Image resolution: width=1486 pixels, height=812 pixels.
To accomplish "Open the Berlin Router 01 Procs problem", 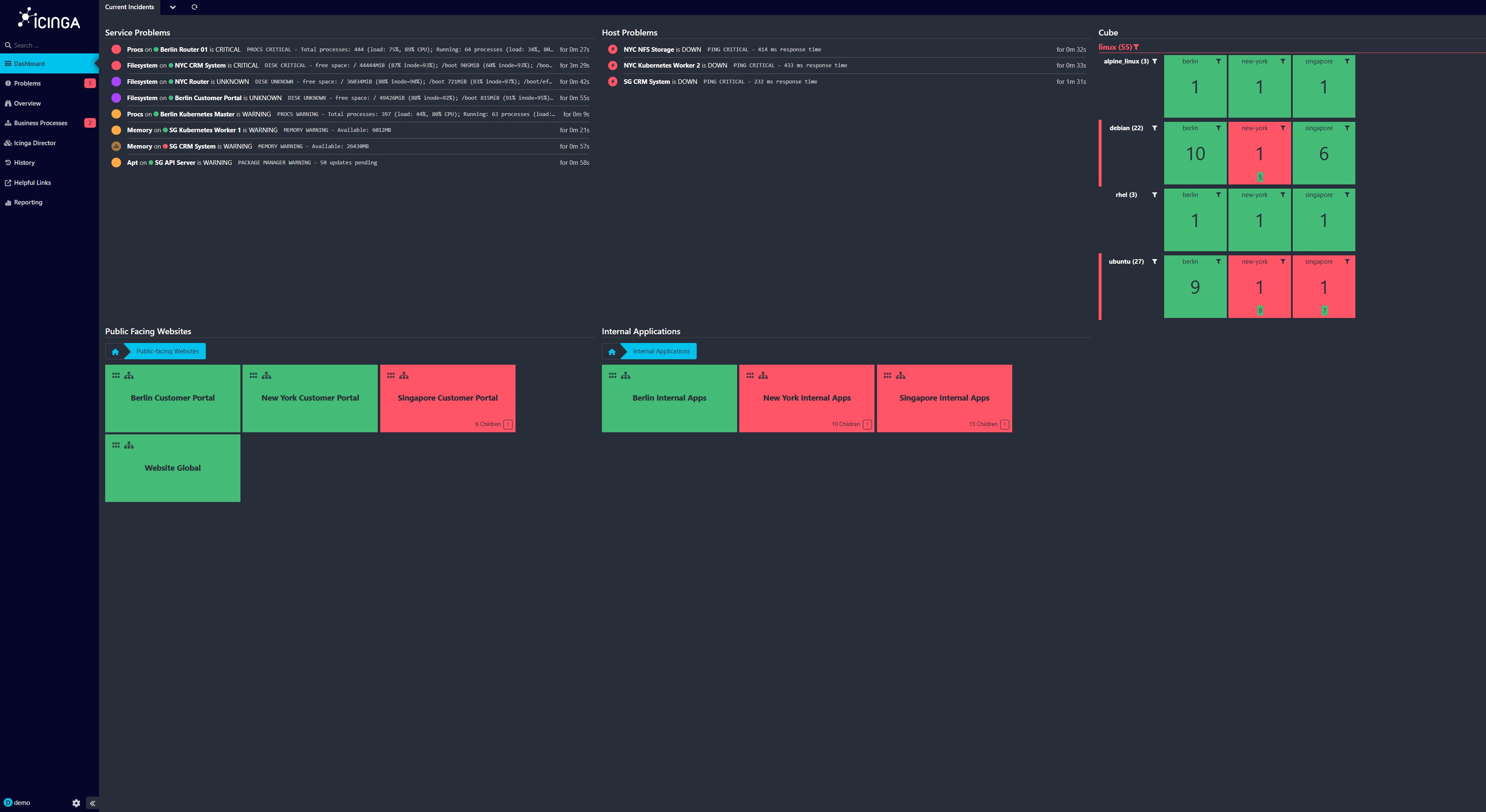I will pyautogui.click(x=135, y=50).
